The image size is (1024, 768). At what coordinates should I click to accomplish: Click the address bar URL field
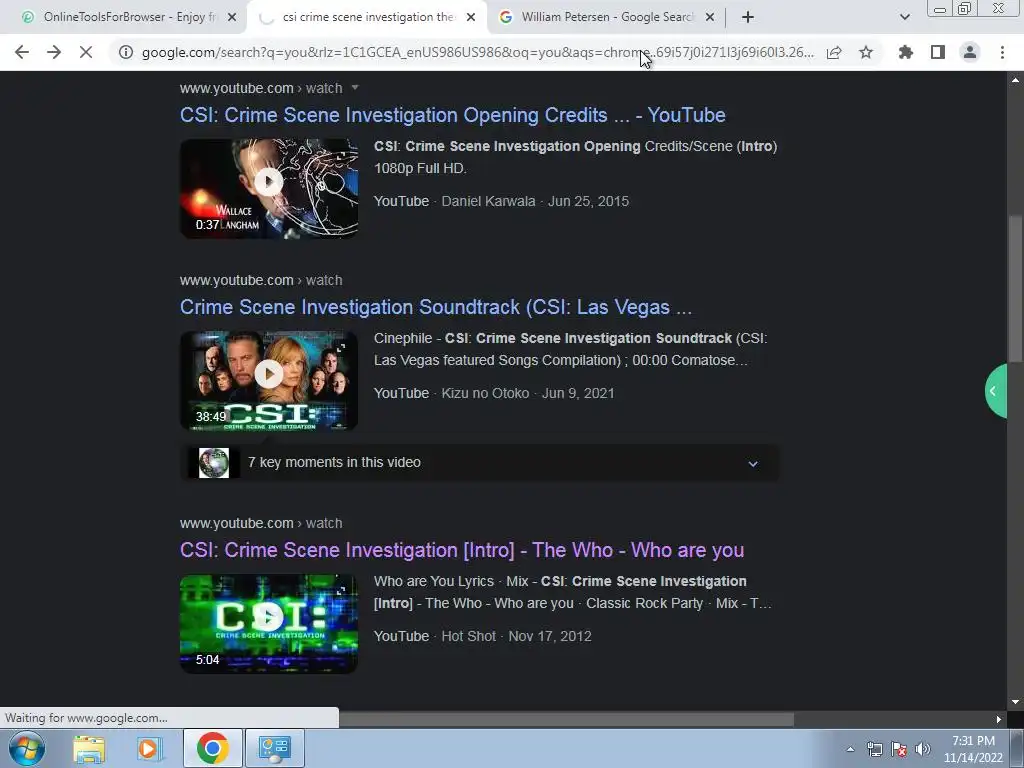478,52
